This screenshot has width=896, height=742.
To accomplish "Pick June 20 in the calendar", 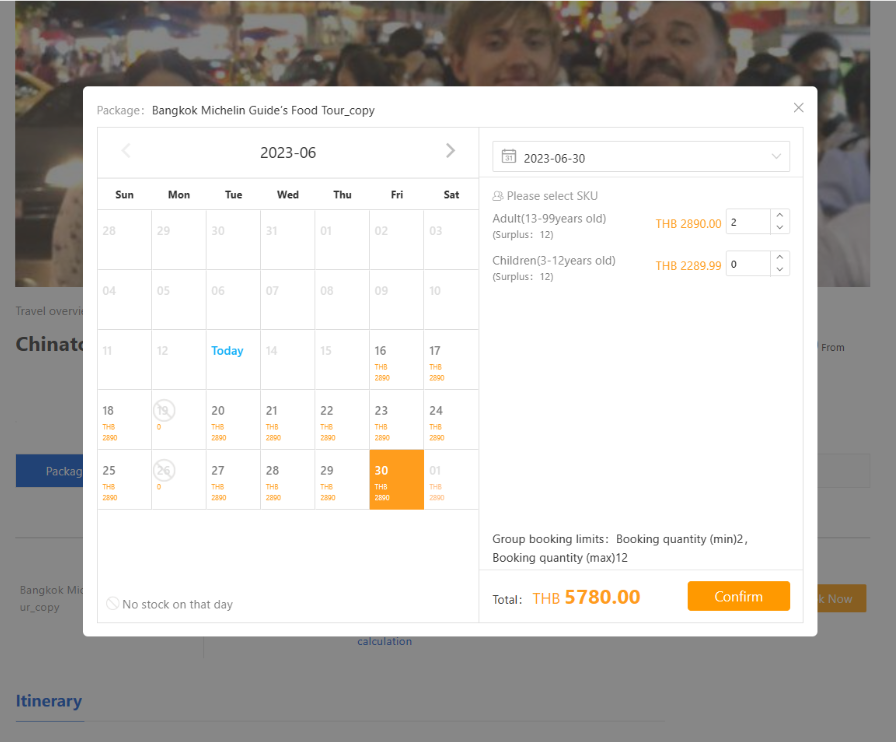I will click(233, 419).
